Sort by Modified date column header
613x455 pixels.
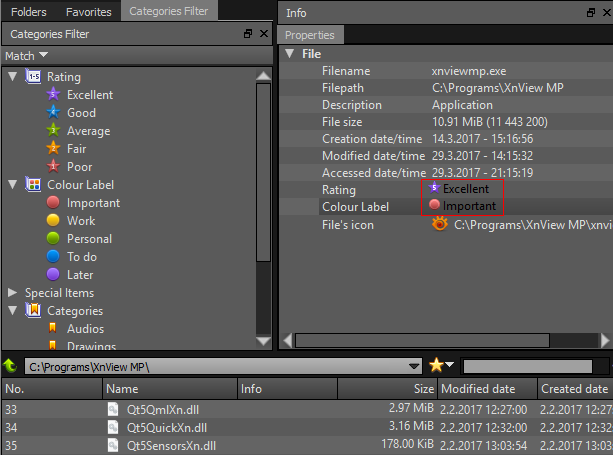[x=487, y=389]
